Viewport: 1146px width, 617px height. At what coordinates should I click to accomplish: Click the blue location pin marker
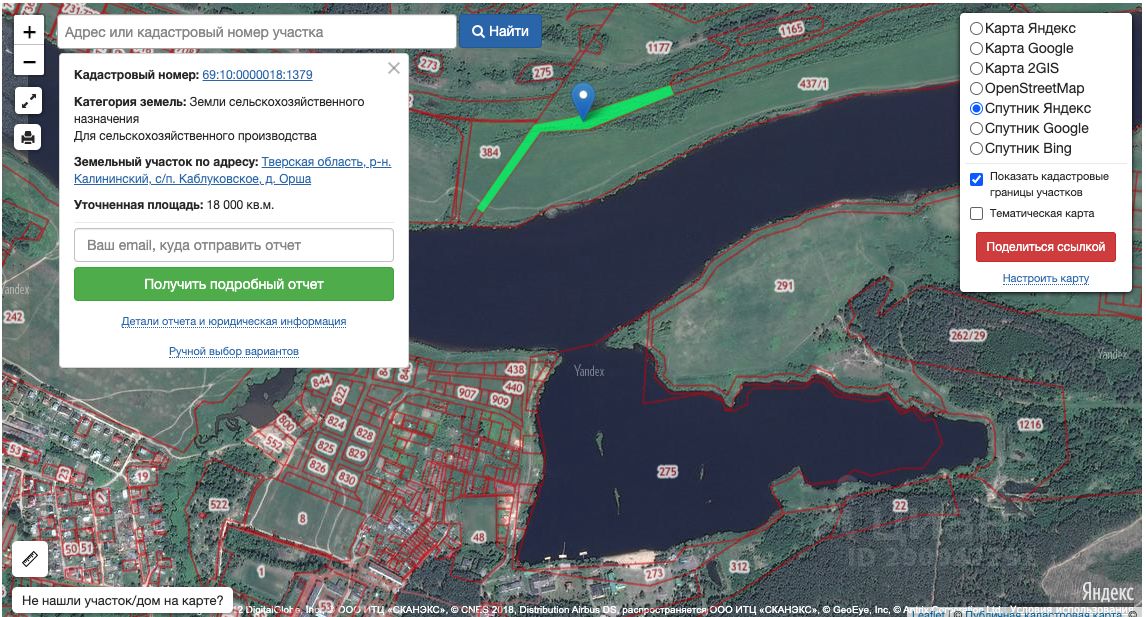583,101
